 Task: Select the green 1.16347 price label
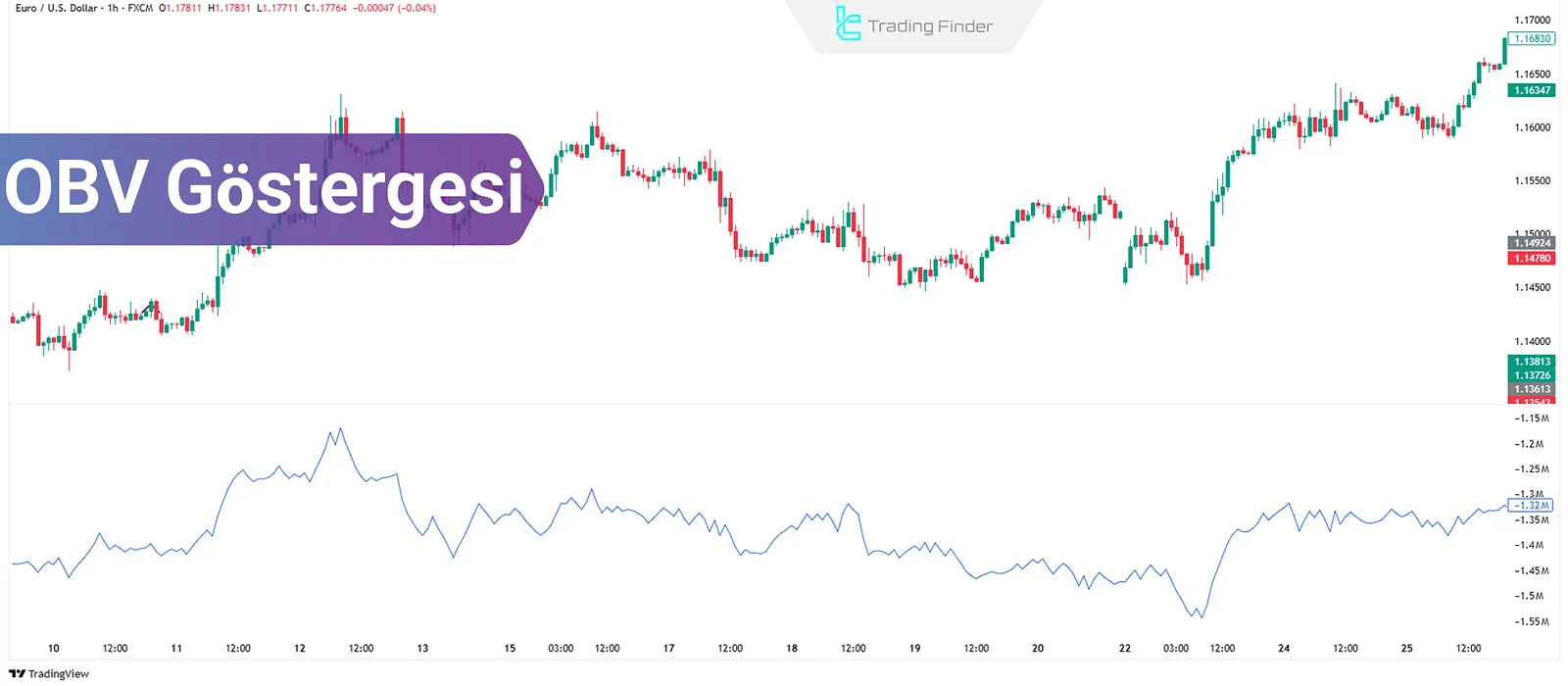[1532, 90]
